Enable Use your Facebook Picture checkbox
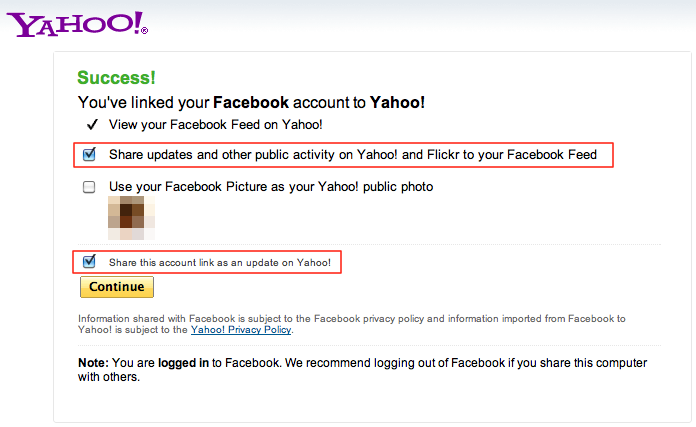The height and width of the screenshot is (427, 696). coord(89,187)
